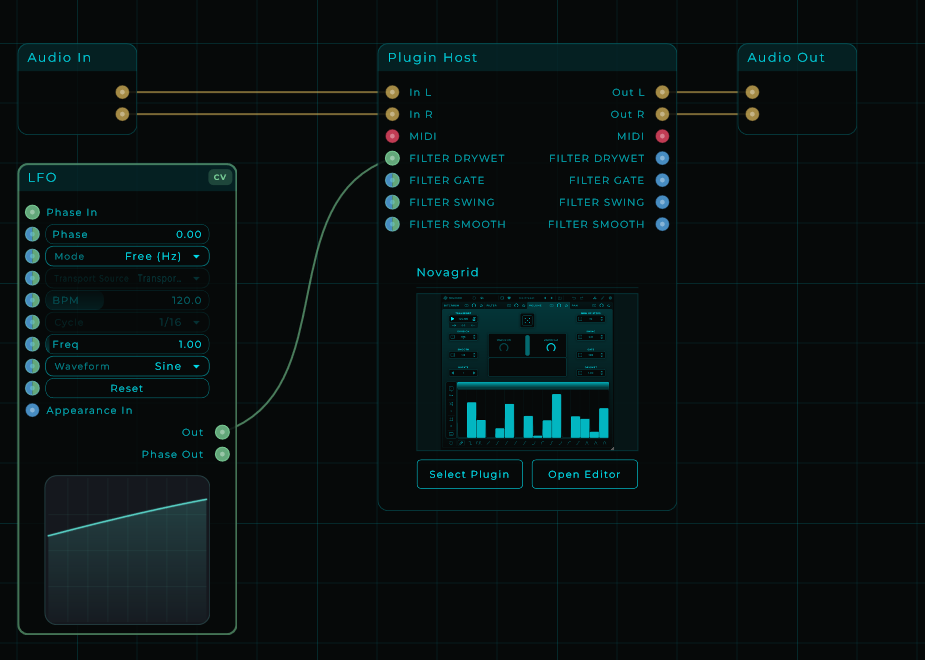Open the Transport Source dropdown
925x660 pixels.
[127, 278]
